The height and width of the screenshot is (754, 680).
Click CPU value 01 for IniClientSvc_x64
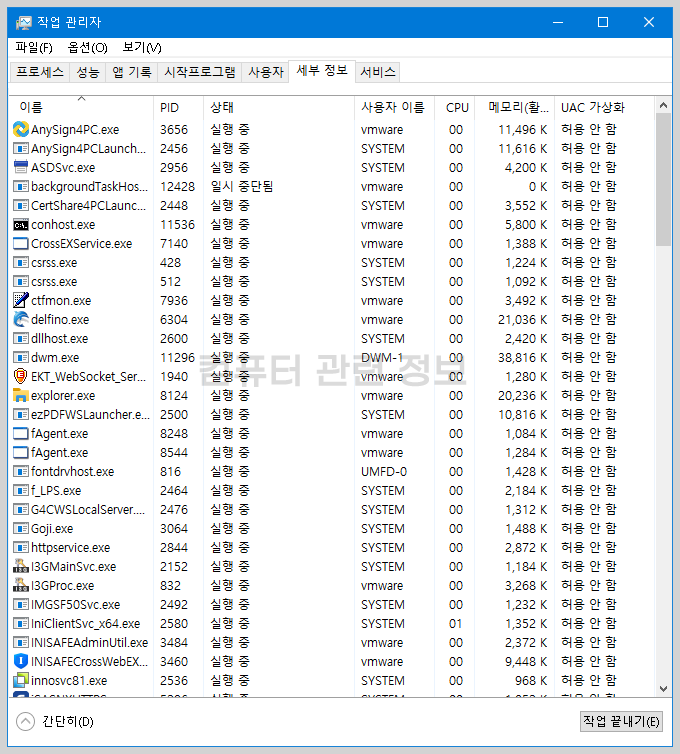pos(455,623)
